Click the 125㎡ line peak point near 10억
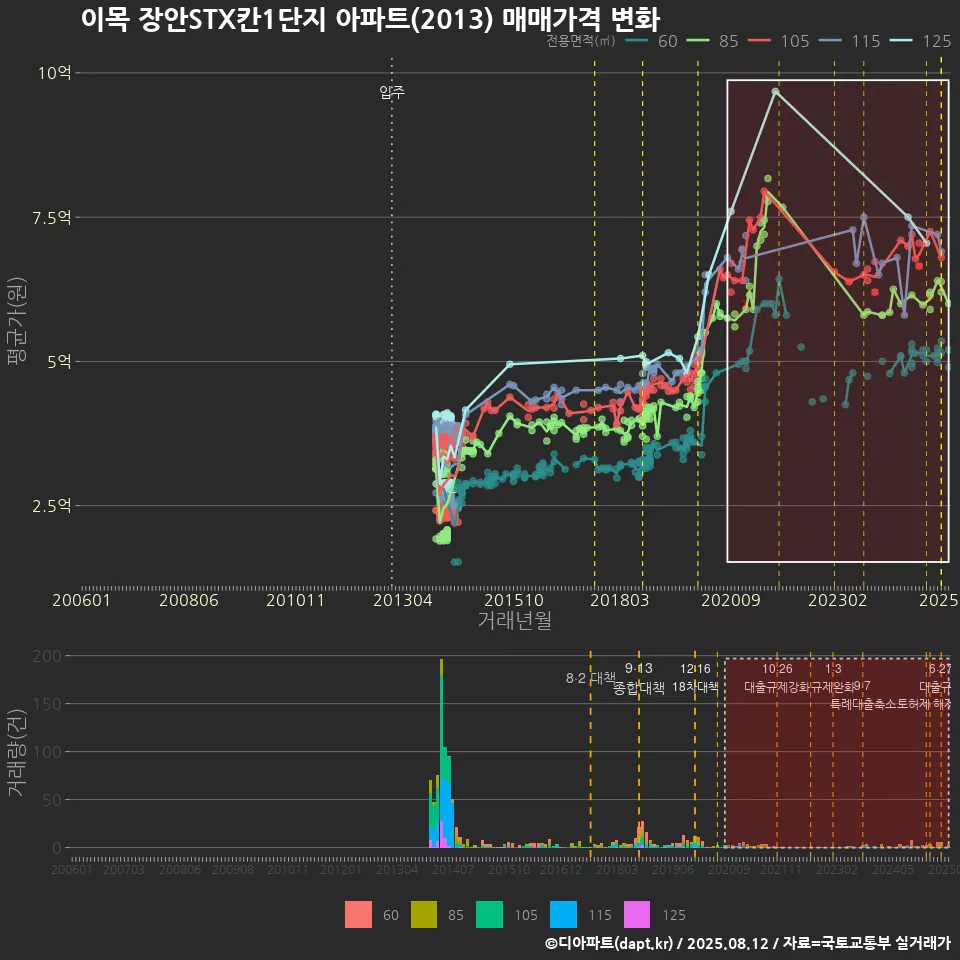Screen dimensions: 960x960 [x=775, y=91]
